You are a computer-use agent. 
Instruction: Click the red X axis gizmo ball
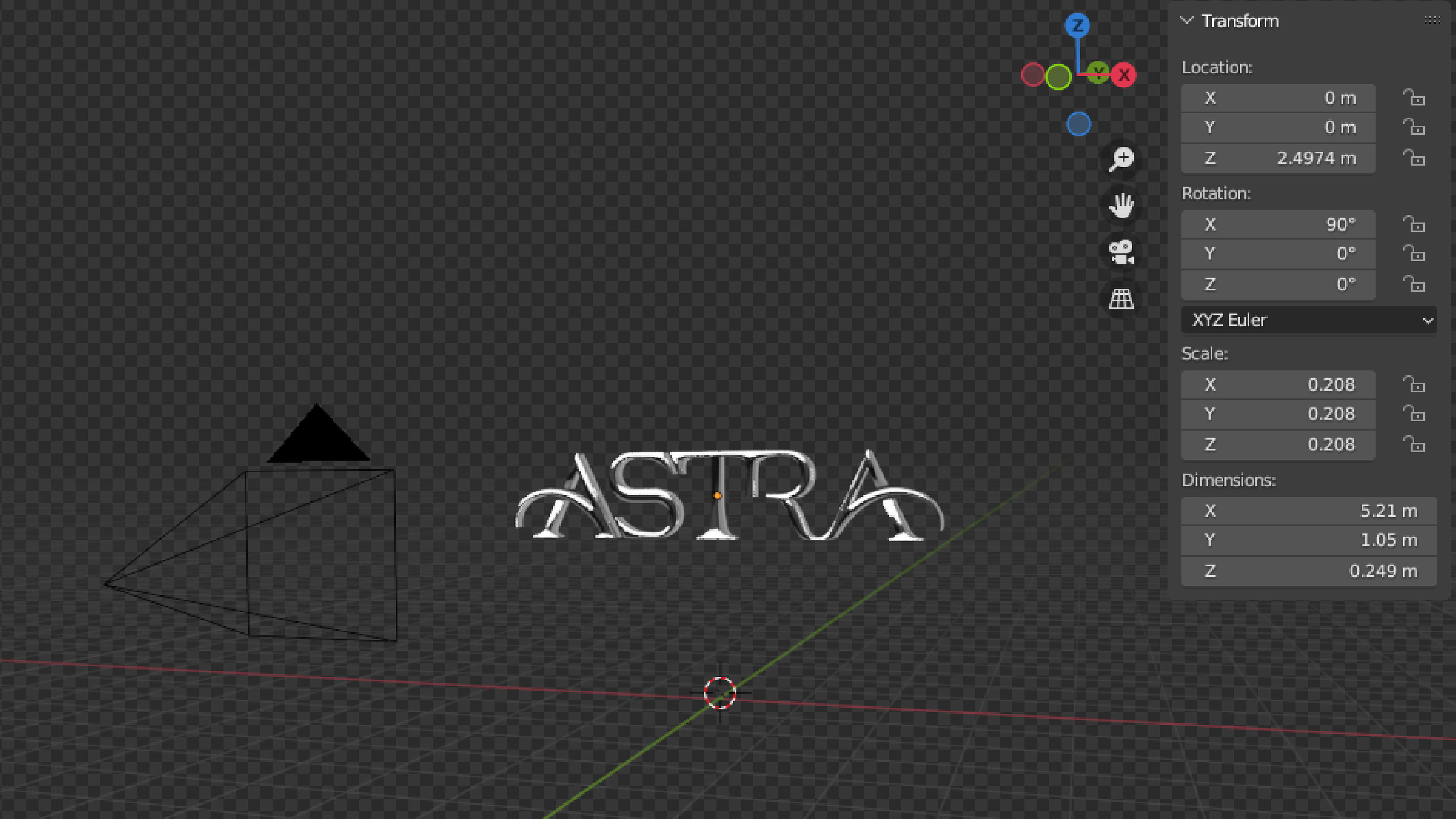click(1123, 75)
